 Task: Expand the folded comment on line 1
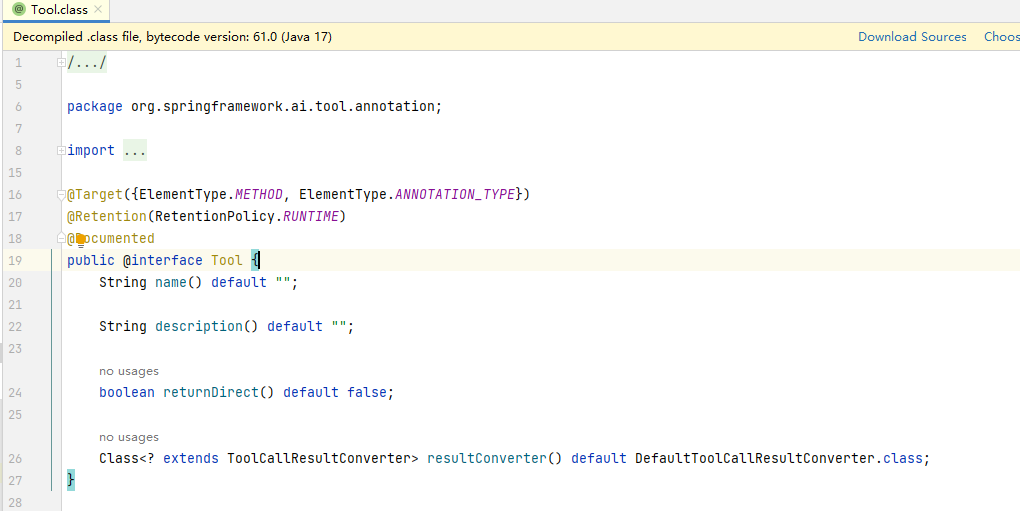(x=61, y=63)
